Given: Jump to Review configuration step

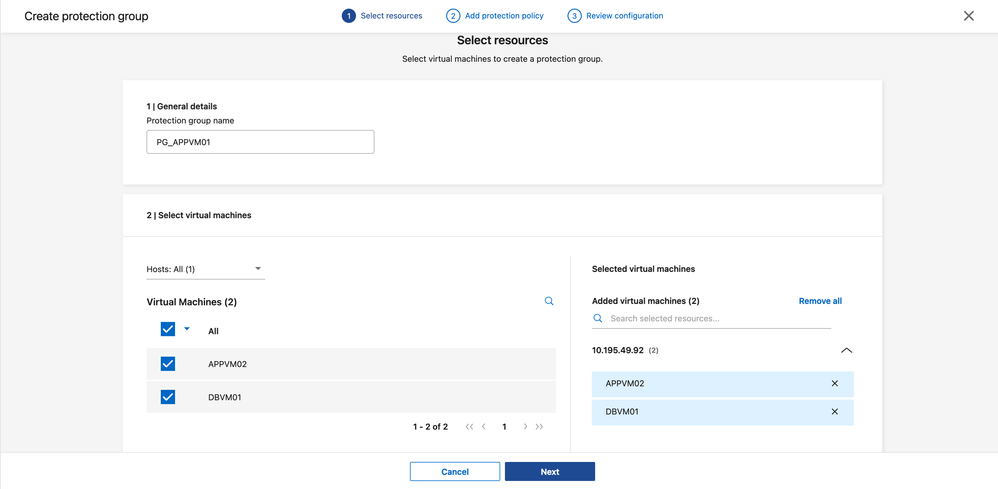Looking at the screenshot, I should (x=615, y=16).
